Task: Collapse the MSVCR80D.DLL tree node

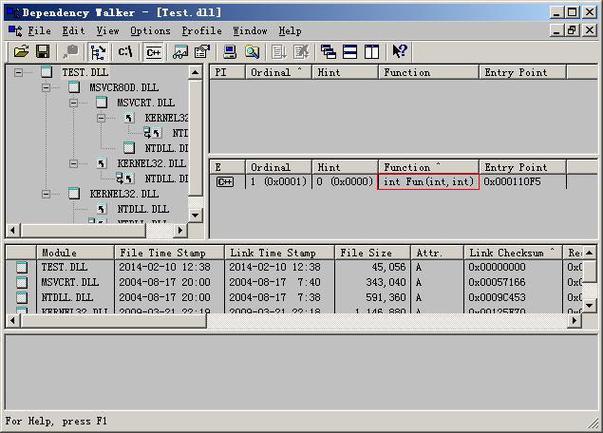Action: pos(46,88)
